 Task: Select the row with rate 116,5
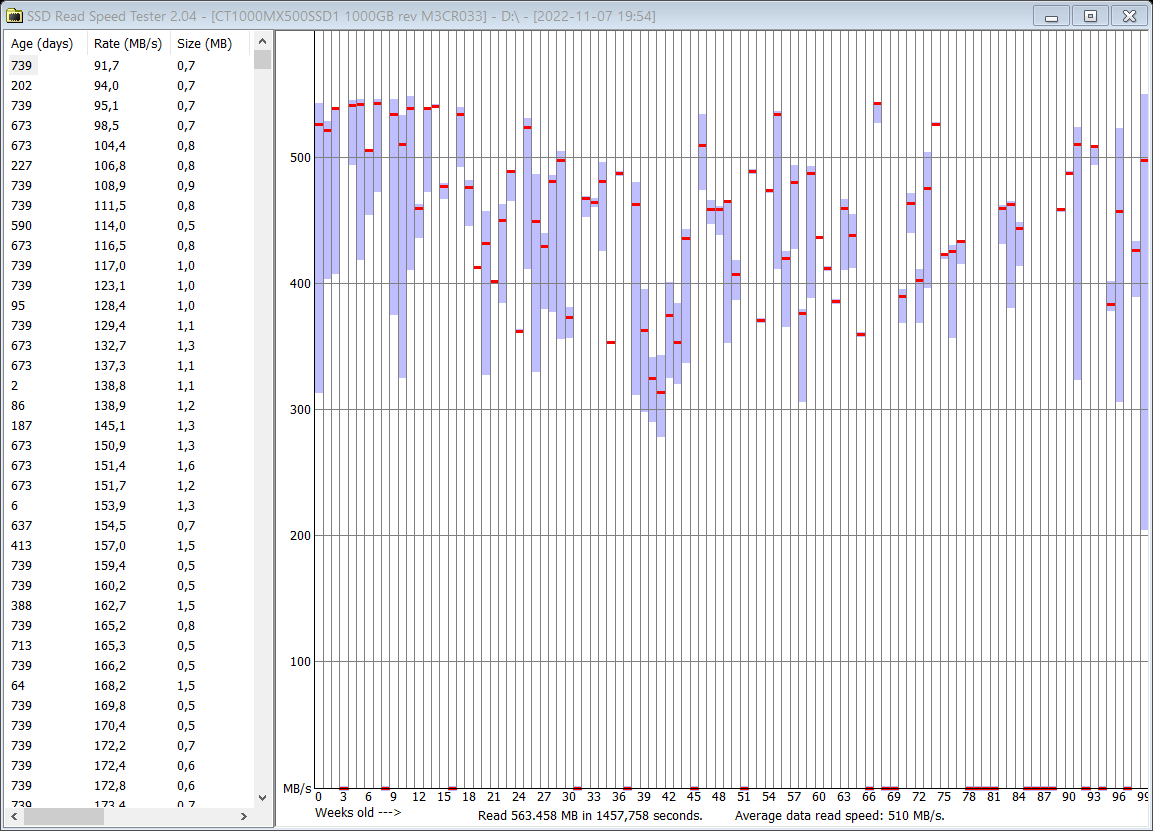tap(129, 246)
